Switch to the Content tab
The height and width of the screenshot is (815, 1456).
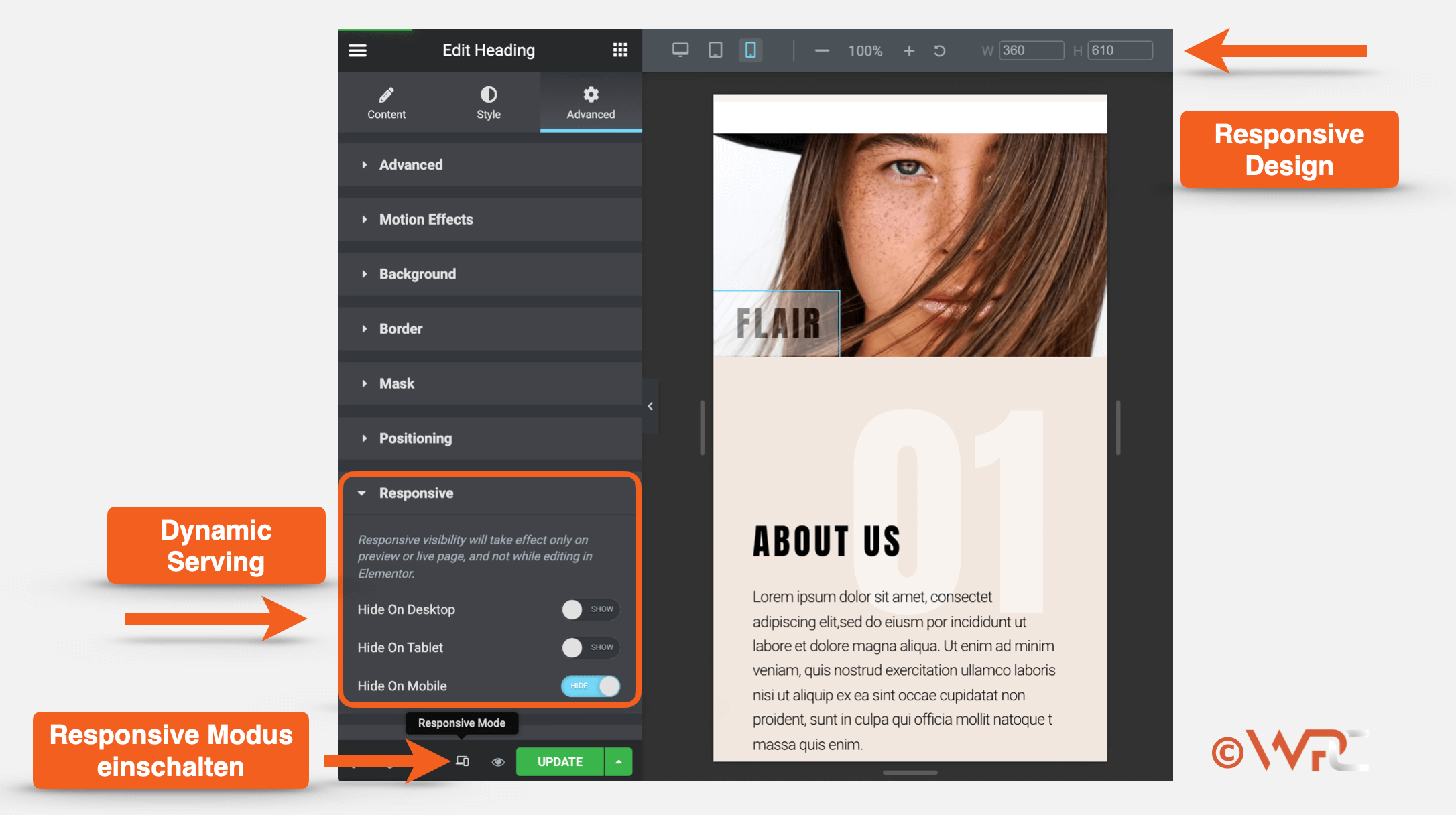[x=386, y=103]
